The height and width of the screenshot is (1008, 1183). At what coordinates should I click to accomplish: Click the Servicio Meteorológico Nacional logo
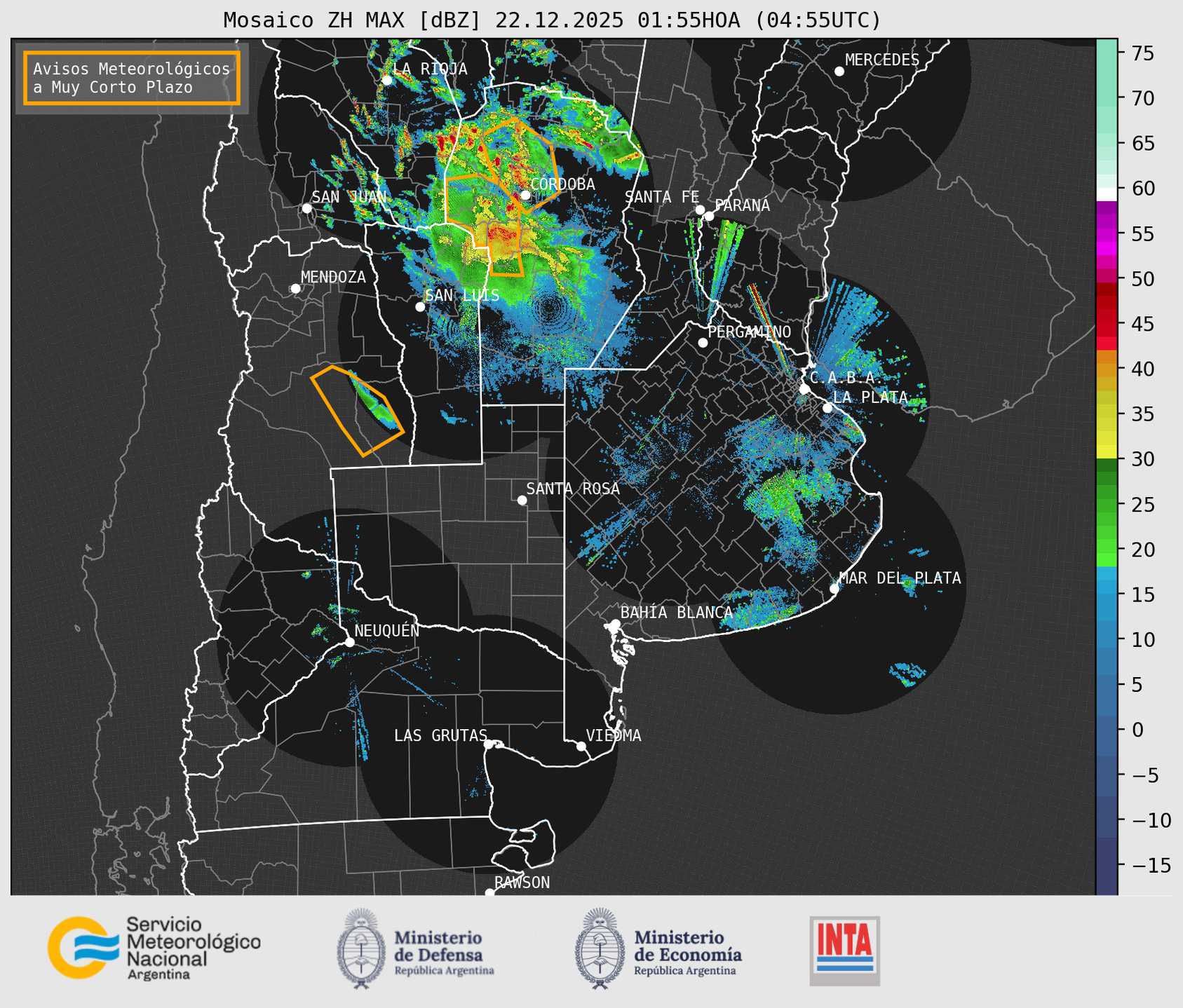[154, 948]
